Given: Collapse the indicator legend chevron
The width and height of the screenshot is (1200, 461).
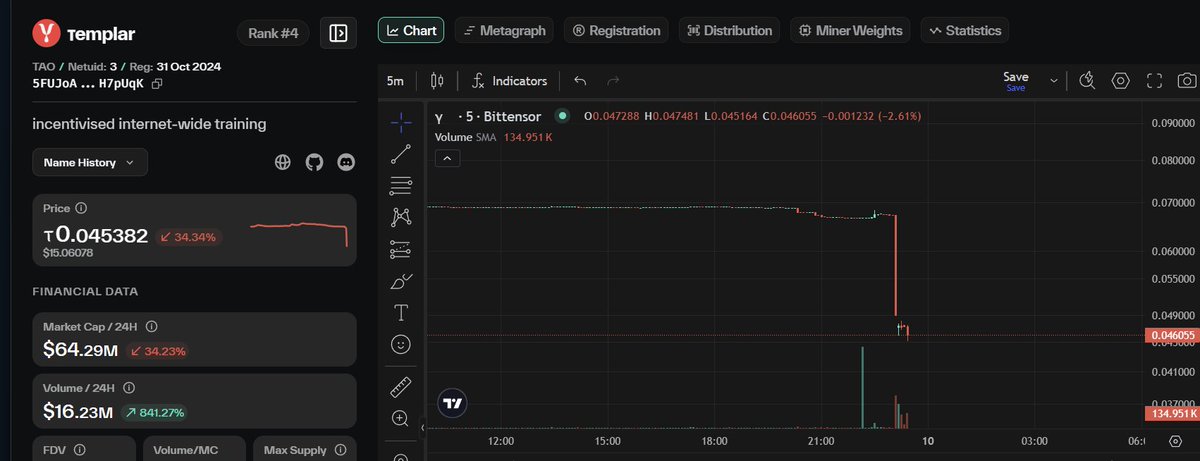Looking at the screenshot, I should click(447, 157).
